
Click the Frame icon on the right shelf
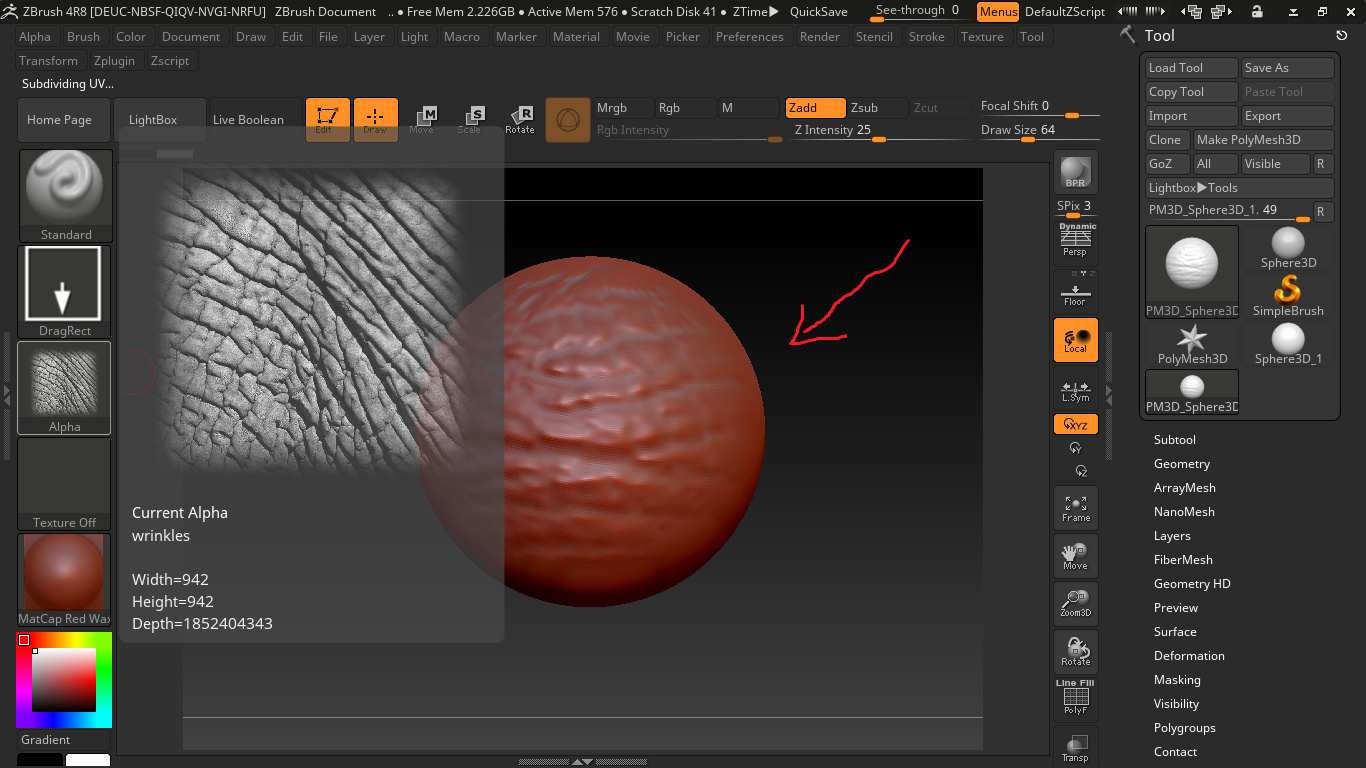point(1075,508)
